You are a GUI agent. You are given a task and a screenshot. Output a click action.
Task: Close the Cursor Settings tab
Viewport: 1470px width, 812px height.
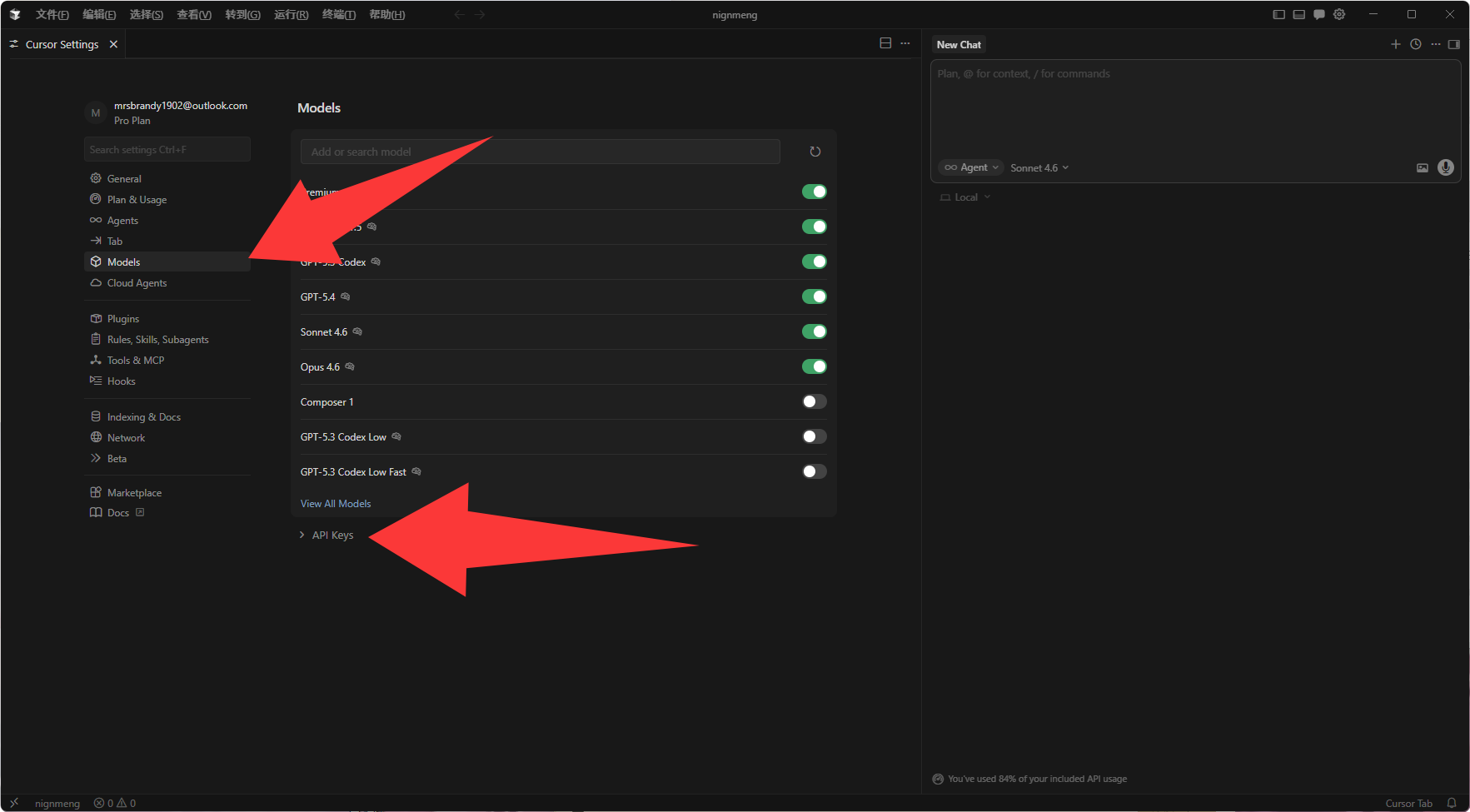[113, 44]
